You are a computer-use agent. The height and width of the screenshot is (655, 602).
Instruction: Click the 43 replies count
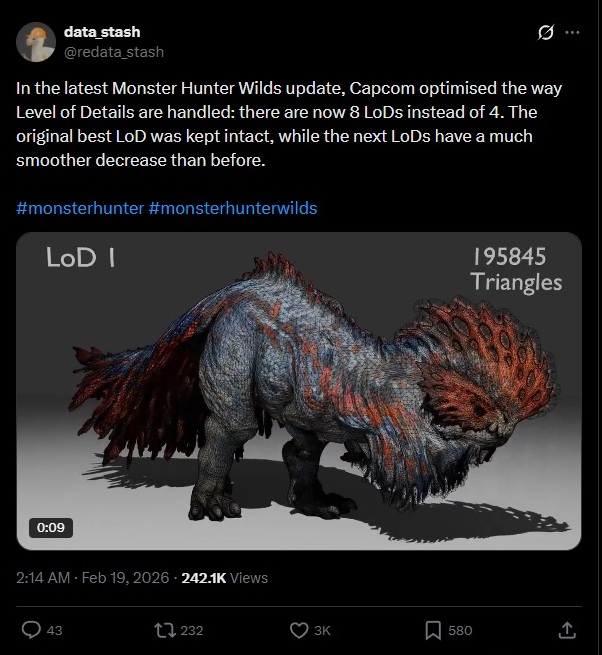(55, 630)
